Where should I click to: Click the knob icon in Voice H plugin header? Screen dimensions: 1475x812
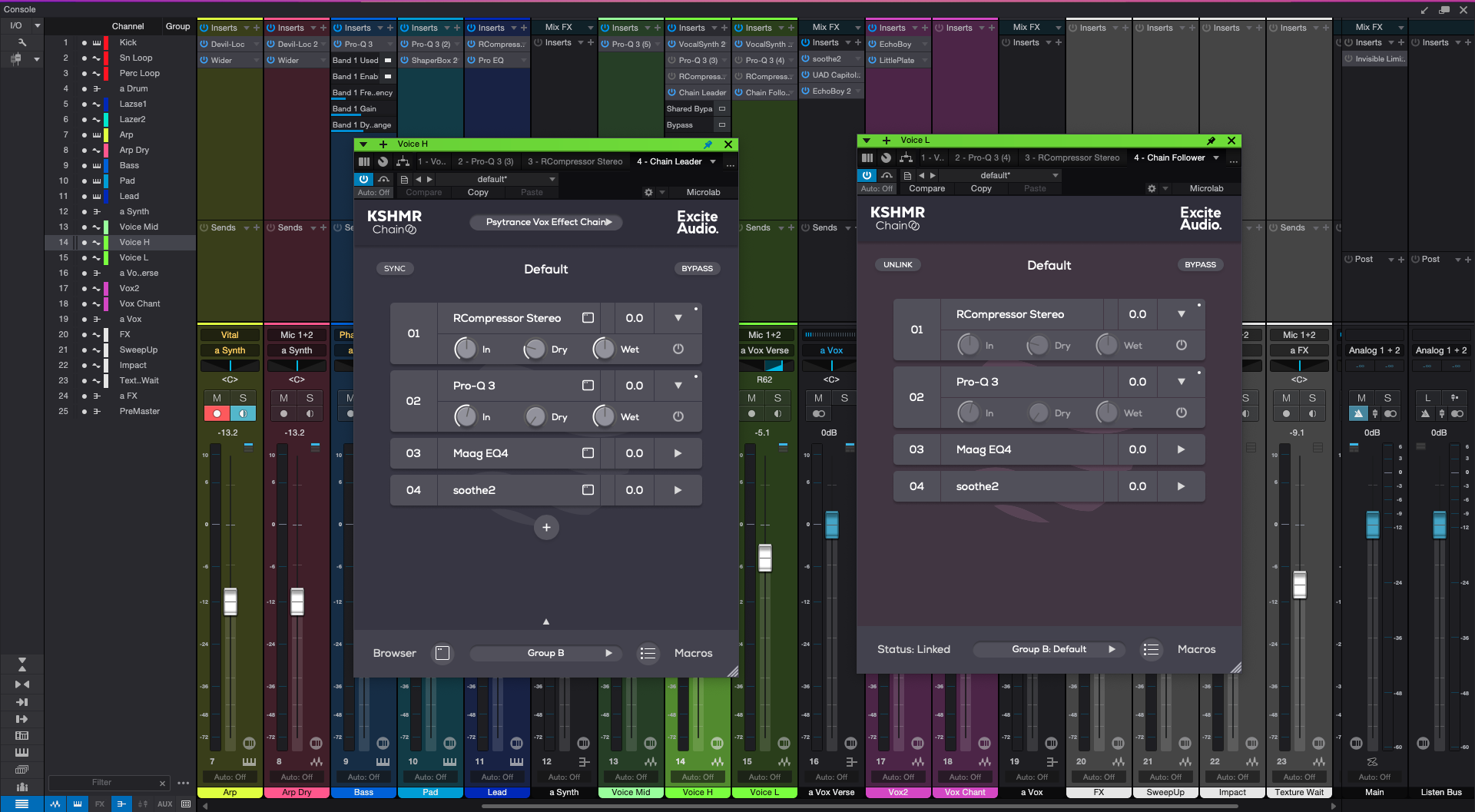(x=383, y=161)
